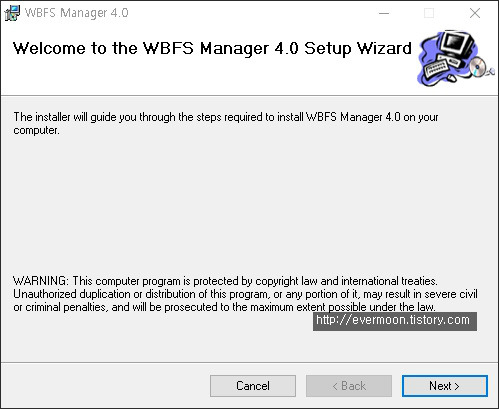Screen dimensions: 499x409
Task: Click the computer graphic in the wizard banner
Action: pos(455,59)
